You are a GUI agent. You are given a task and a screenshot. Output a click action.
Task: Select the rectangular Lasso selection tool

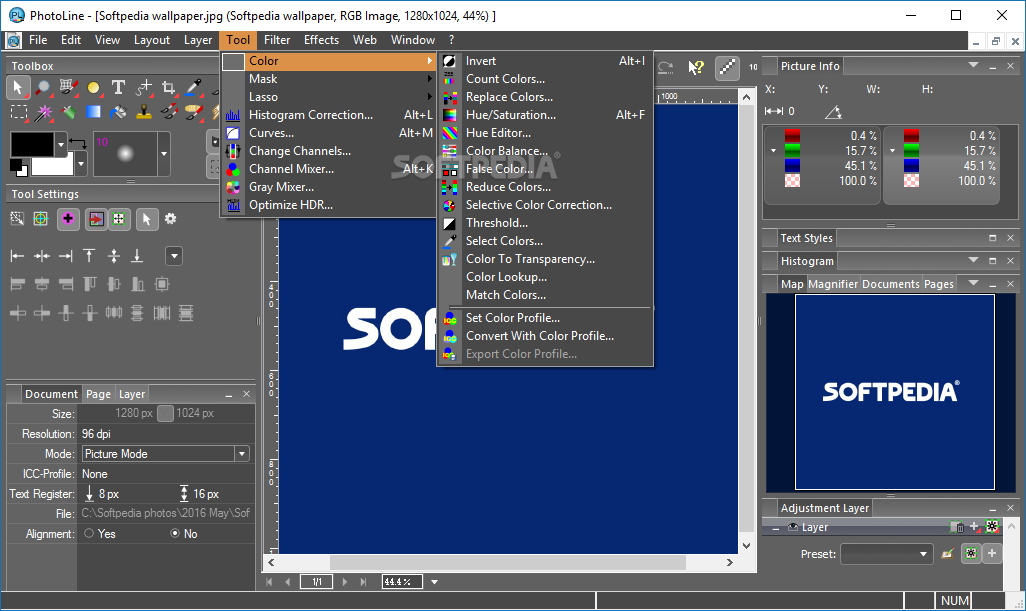click(18, 113)
